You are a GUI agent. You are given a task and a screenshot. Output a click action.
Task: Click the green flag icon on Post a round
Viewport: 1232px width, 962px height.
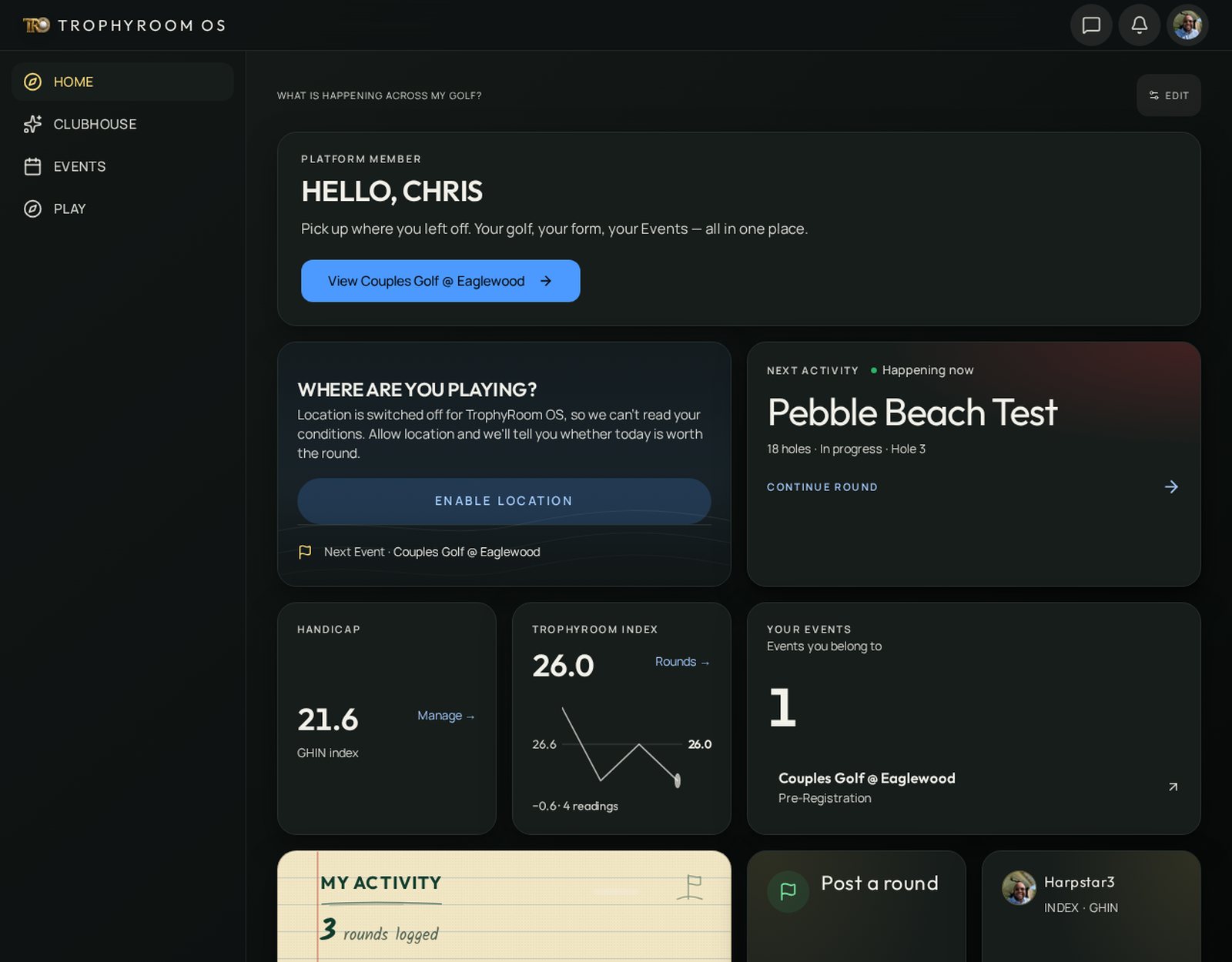pos(788,891)
